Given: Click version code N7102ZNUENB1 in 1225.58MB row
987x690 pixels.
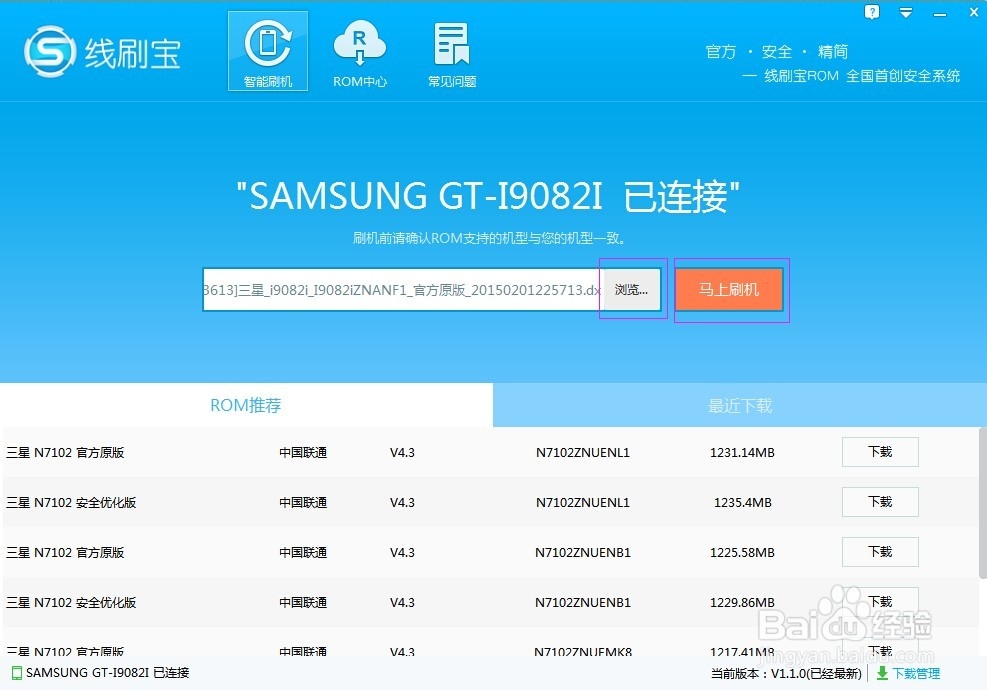Looking at the screenshot, I should [x=583, y=553].
